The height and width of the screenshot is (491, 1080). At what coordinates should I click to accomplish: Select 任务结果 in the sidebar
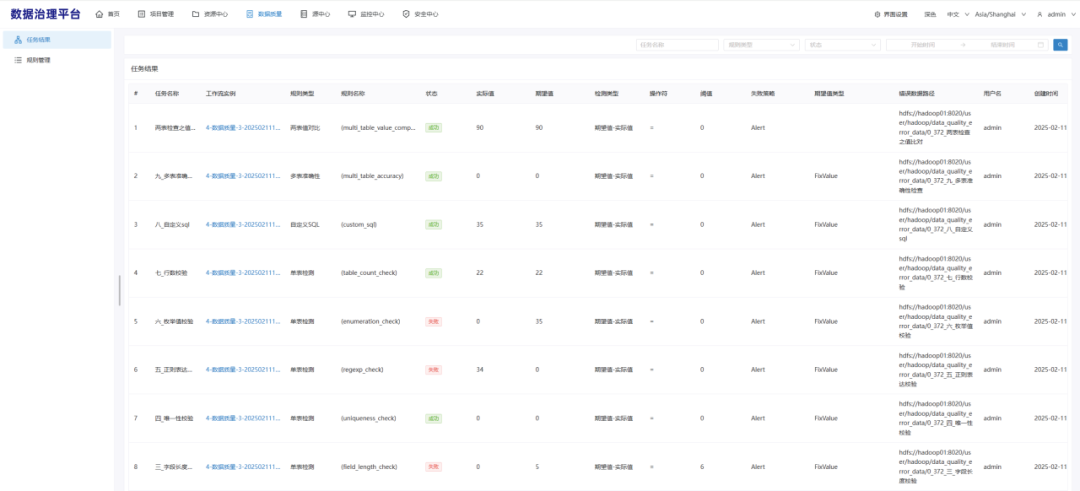[56, 40]
